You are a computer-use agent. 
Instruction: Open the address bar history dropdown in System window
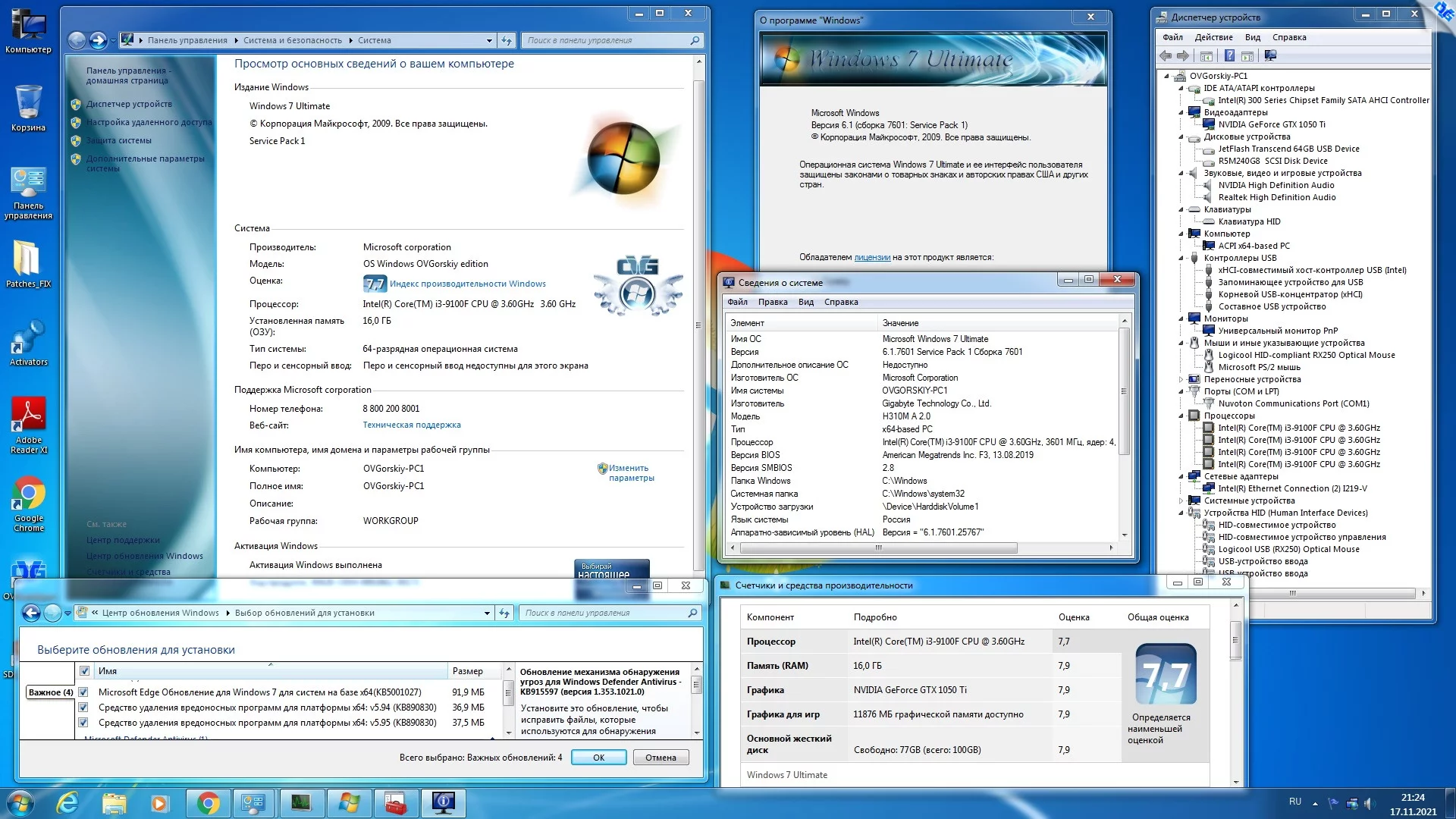(489, 40)
